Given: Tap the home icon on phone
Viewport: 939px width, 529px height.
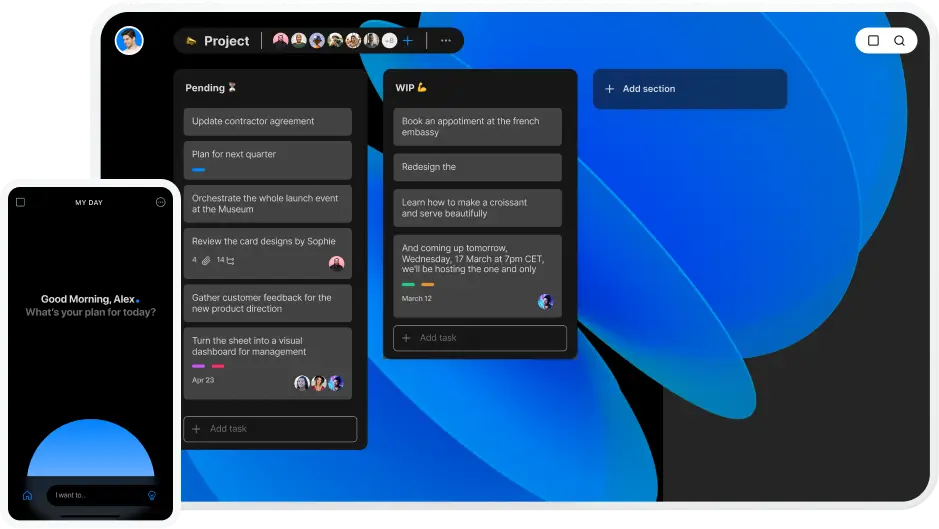Looking at the screenshot, I should pyautogui.click(x=27, y=495).
